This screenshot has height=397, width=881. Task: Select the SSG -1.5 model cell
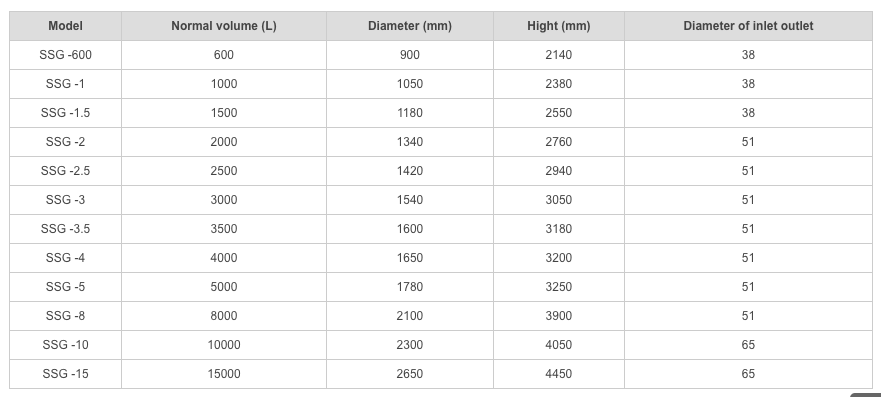(65, 113)
